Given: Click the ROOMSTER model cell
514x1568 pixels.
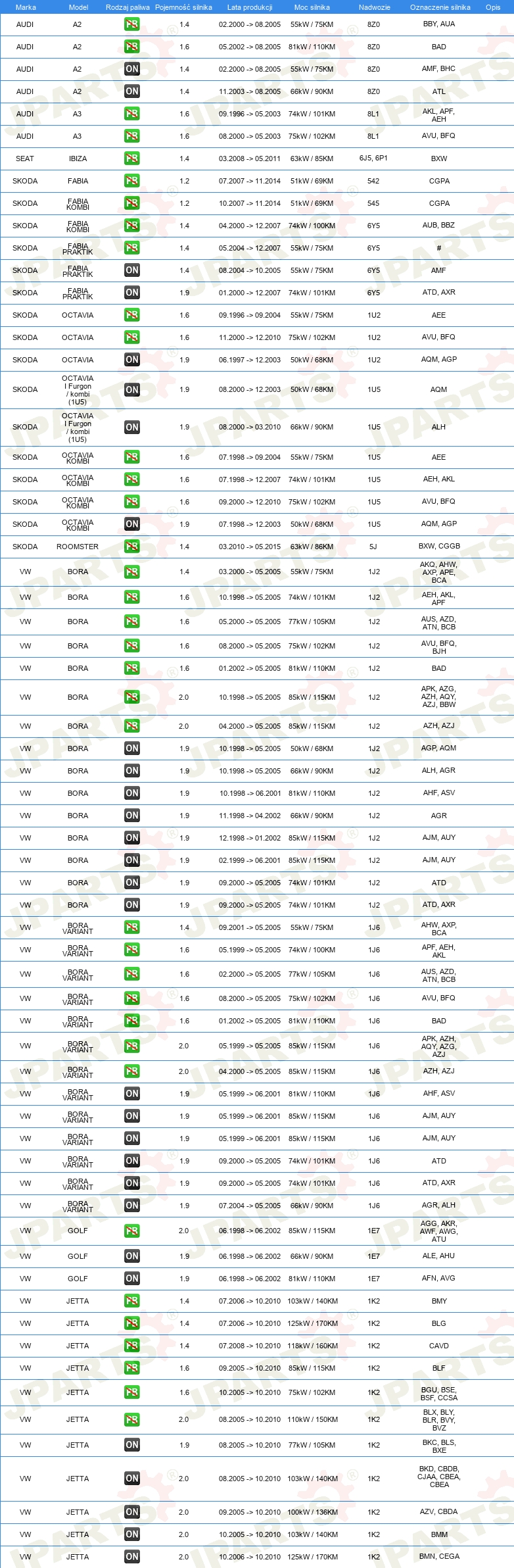Looking at the screenshot, I should 78,547.
